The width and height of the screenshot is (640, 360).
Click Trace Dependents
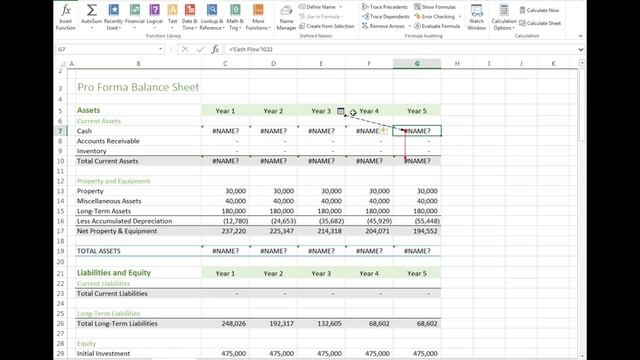(386, 16)
